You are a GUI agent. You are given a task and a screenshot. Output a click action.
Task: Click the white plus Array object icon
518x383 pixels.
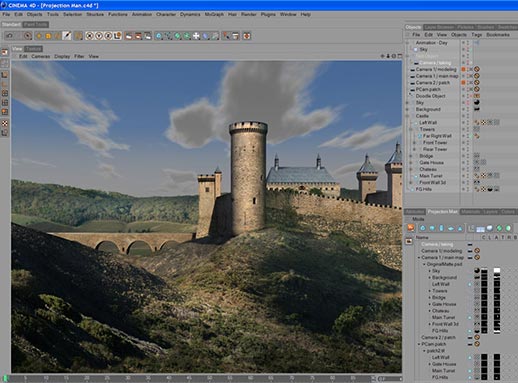pos(196,36)
